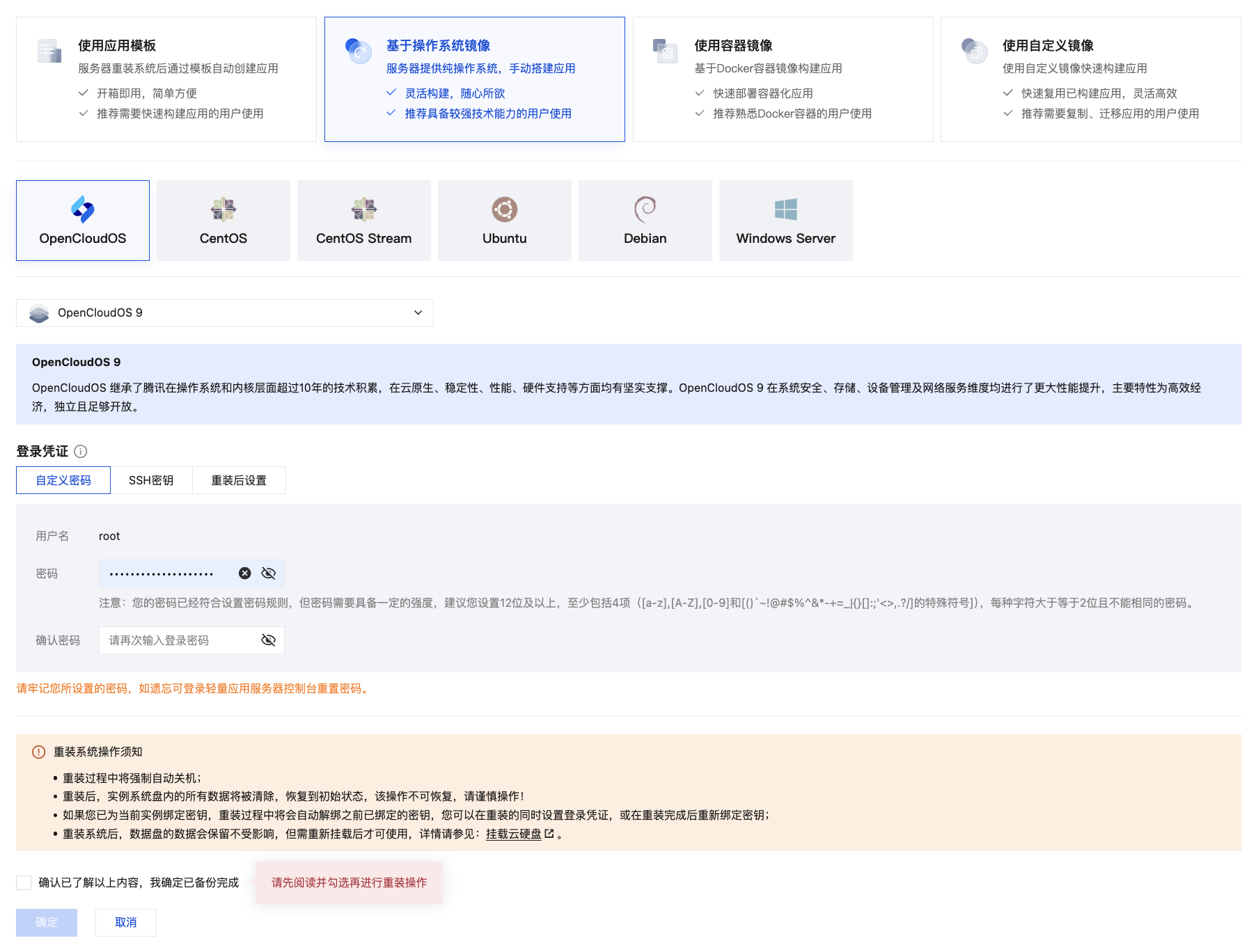This screenshot has height=952, width=1256.
Task: Click the 重装系统操作须知 heading text
Action: tap(98, 752)
